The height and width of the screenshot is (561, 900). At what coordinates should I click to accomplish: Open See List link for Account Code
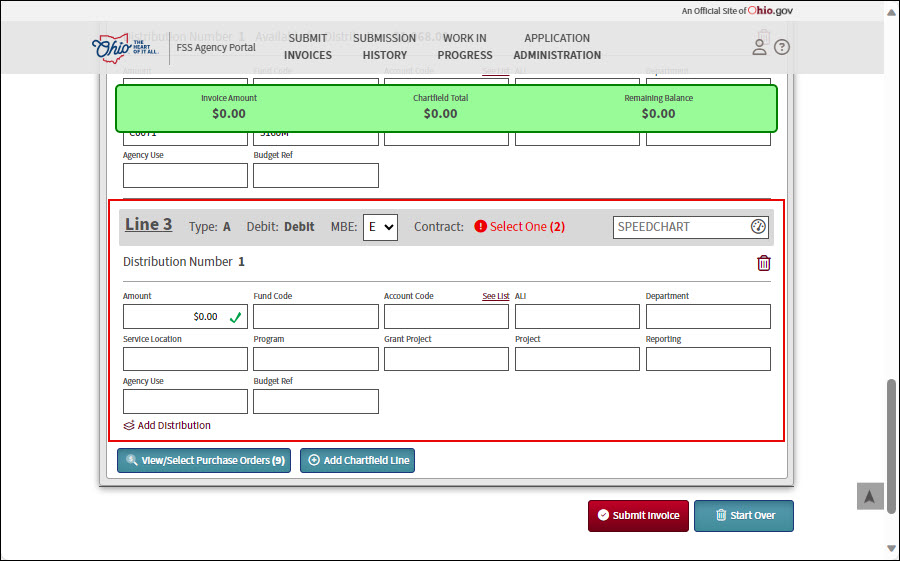495,296
